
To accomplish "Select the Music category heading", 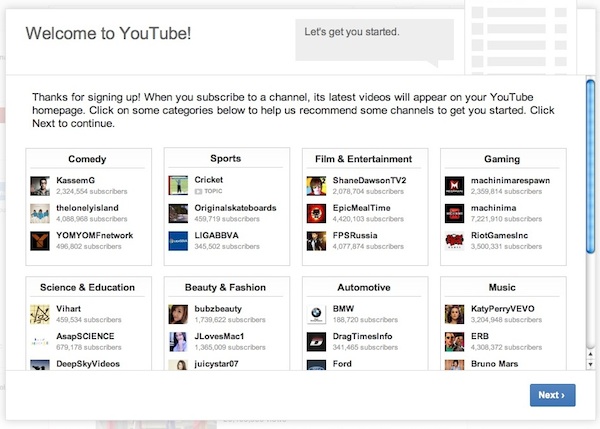I will pyautogui.click(x=502, y=287).
